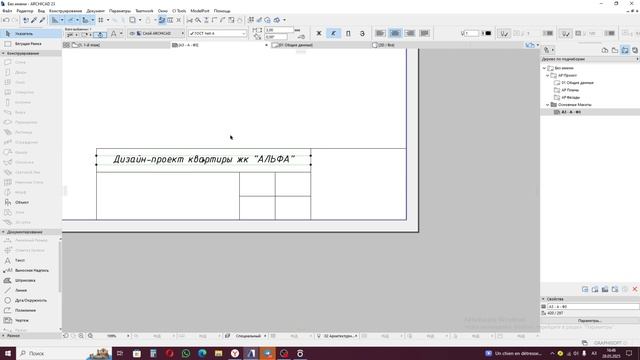640x360 pixels.
Task: Click the layout name field А3 - А - Ф0
Action: [593, 307]
